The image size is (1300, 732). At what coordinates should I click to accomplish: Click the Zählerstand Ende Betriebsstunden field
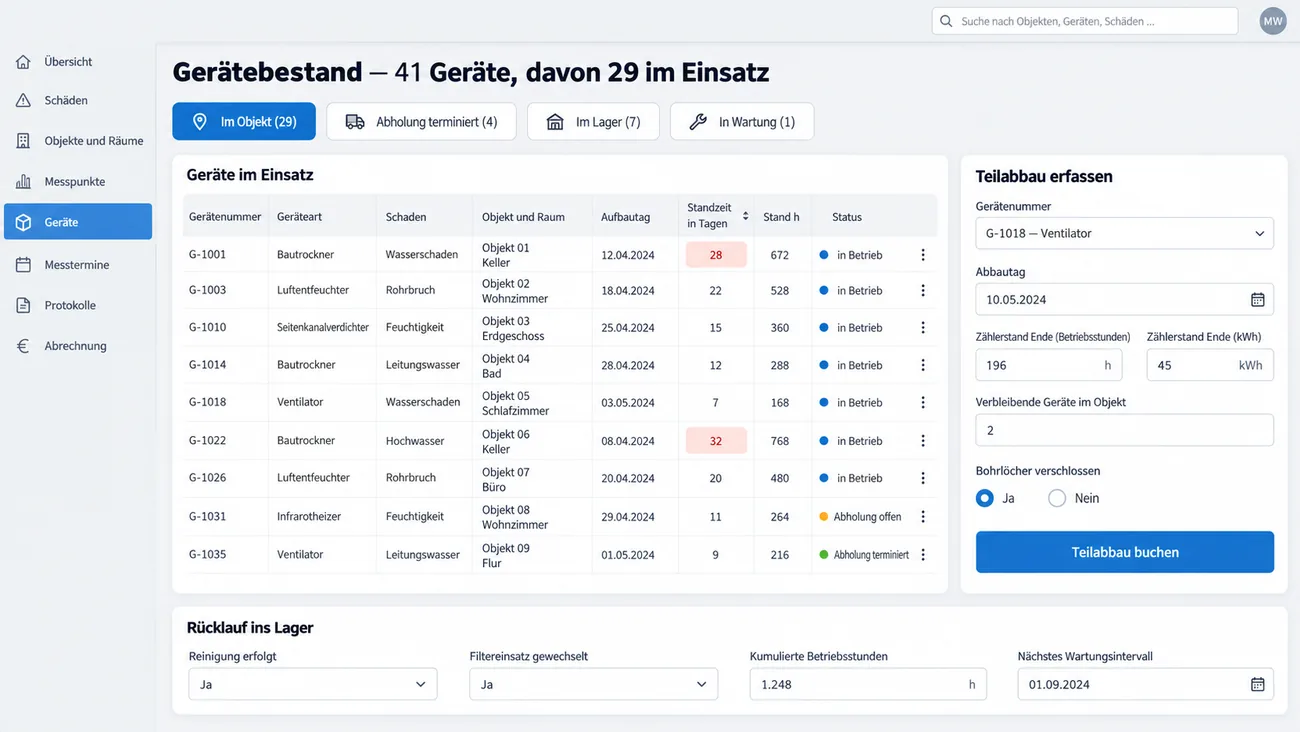(x=1049, y=365)
